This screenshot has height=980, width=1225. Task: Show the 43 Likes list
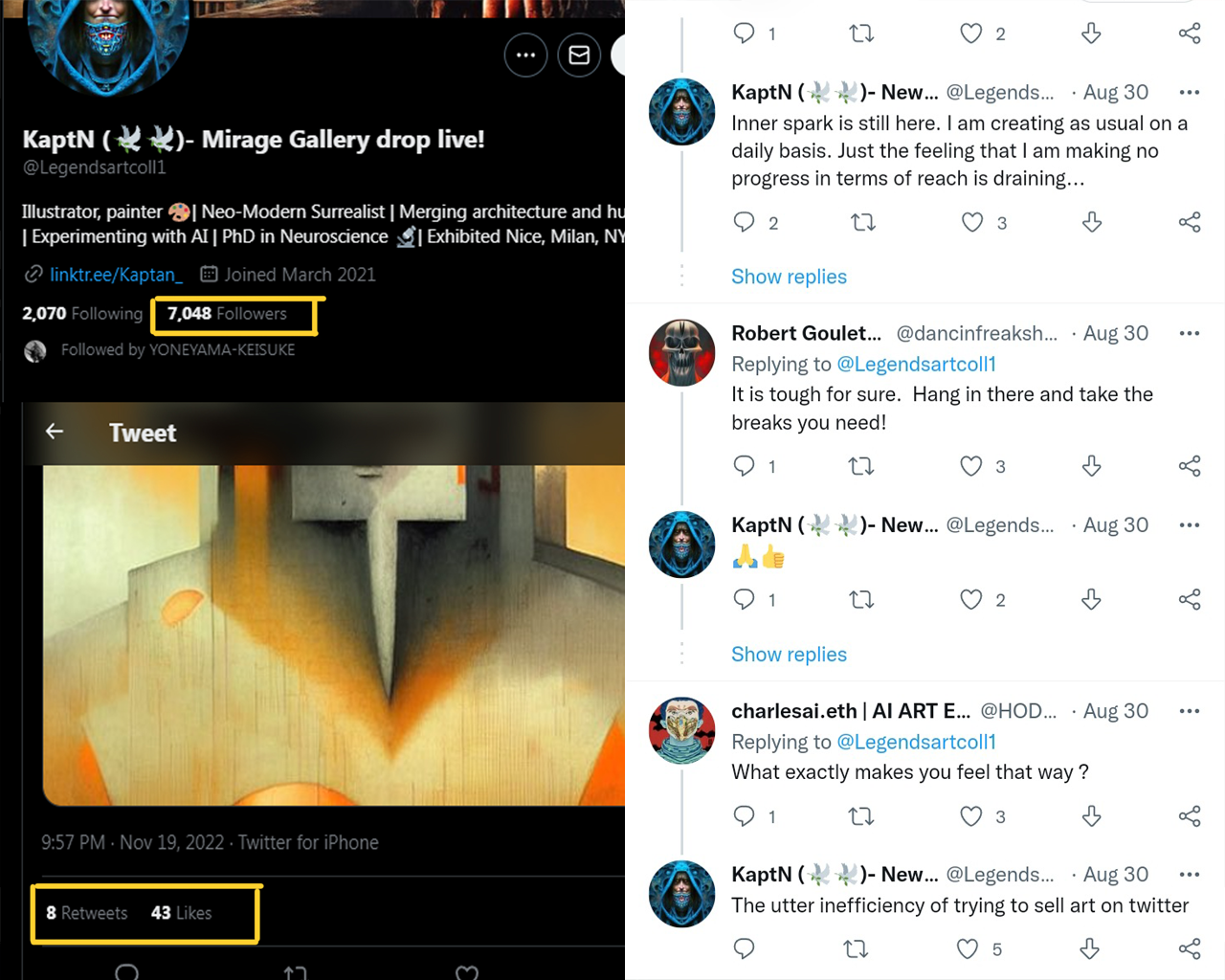tap(181, 913)
